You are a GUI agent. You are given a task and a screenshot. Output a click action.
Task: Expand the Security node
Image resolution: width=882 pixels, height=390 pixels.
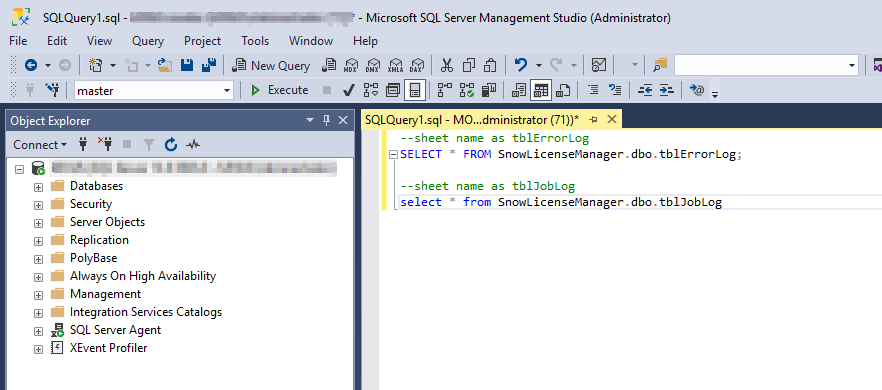pyautogui.click(x=38, y=205)
